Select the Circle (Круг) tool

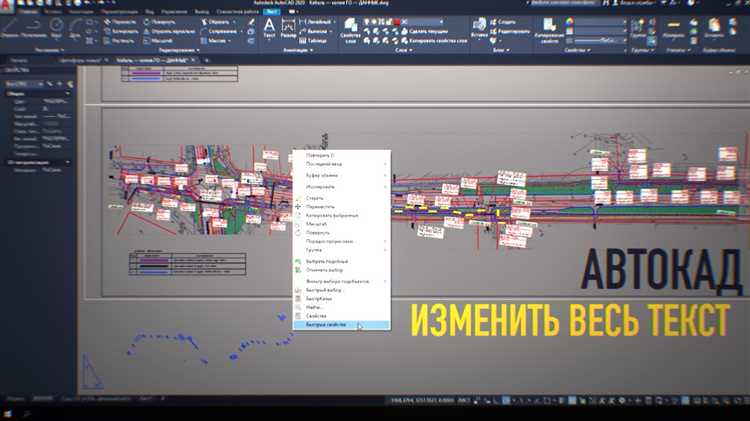[56, 28]
